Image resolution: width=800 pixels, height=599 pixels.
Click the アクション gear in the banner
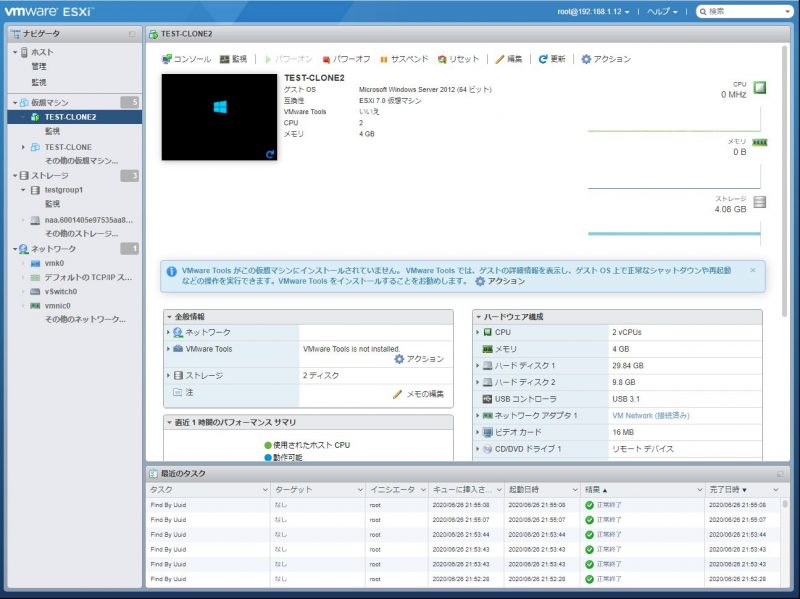(480, 281)
